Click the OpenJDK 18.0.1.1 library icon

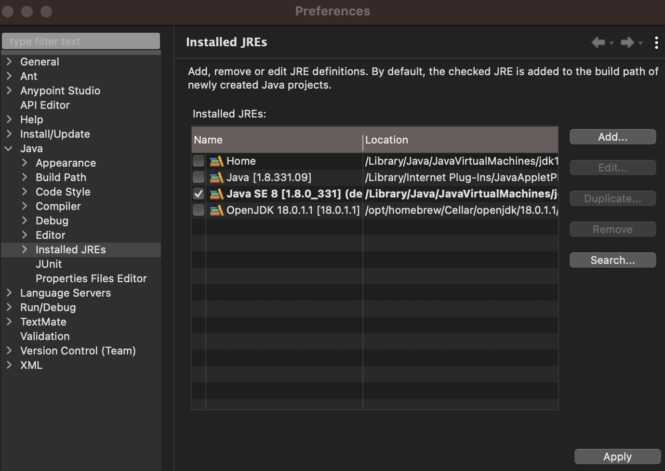(216, 210)
